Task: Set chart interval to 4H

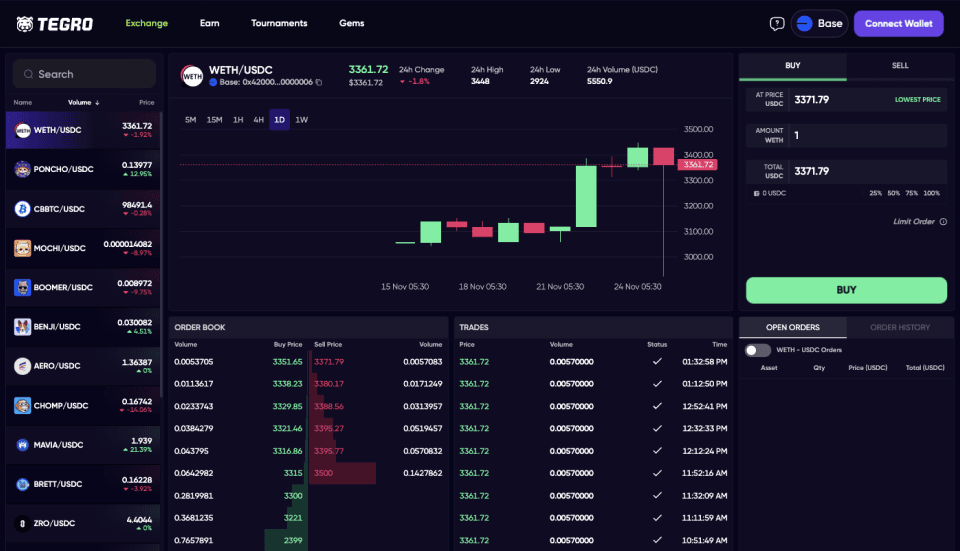Action: coord(258,120)
